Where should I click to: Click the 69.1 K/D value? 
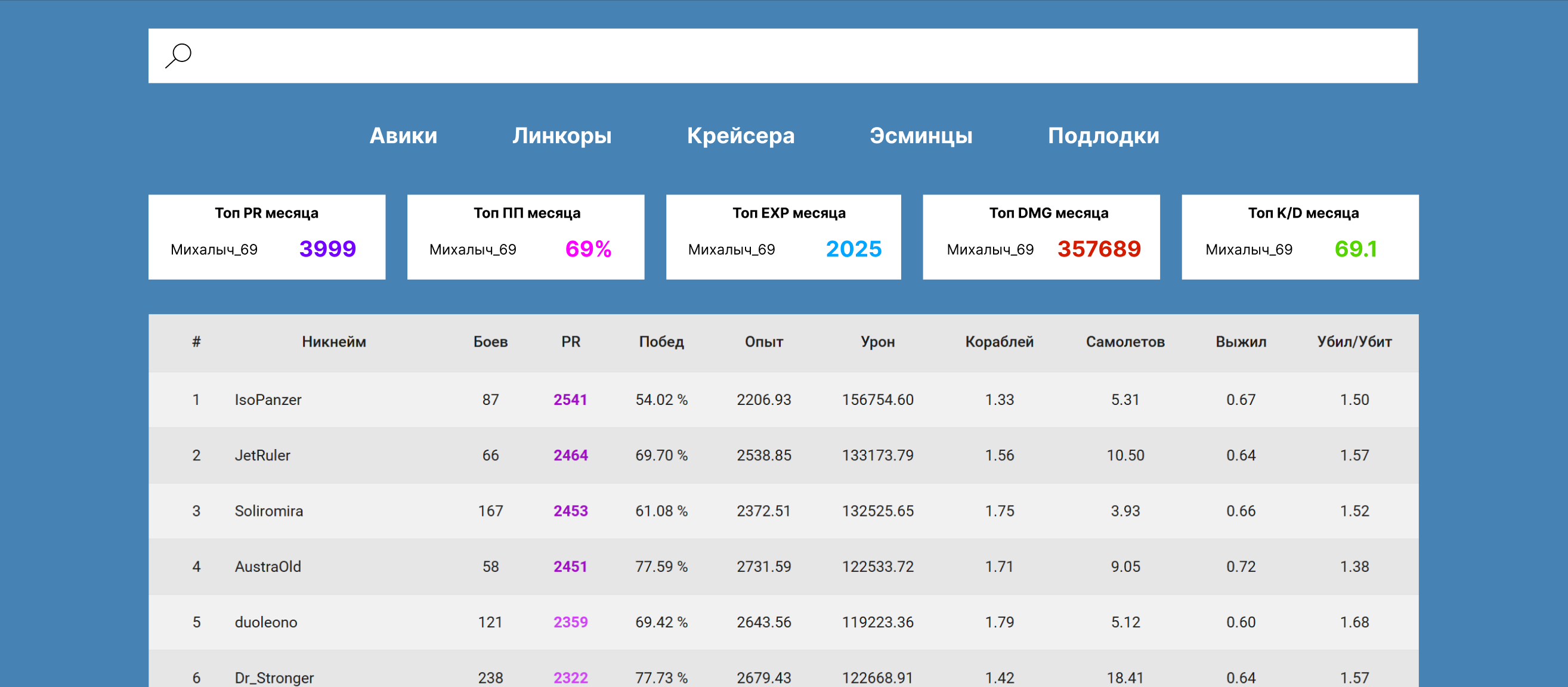pyautogui.click(x=1356, y=249)
